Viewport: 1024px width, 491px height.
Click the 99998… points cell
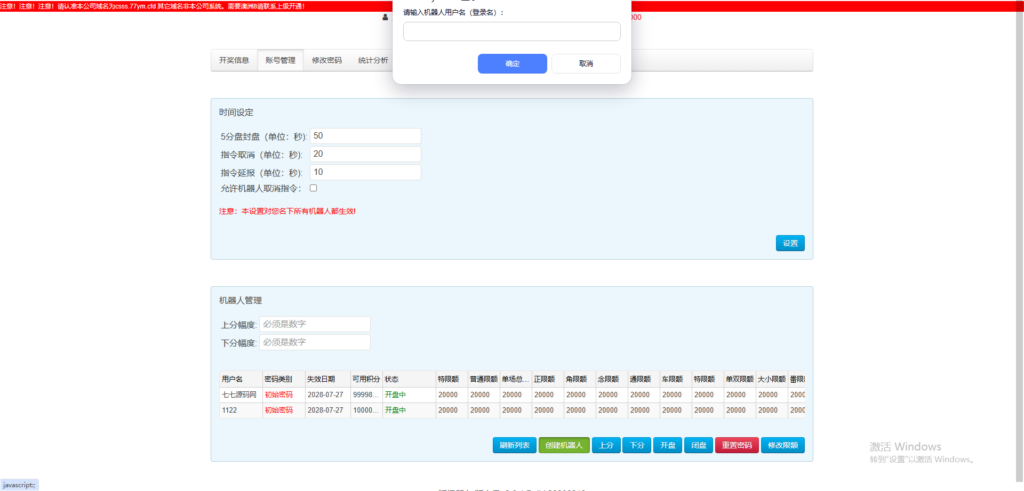(366, 394)
